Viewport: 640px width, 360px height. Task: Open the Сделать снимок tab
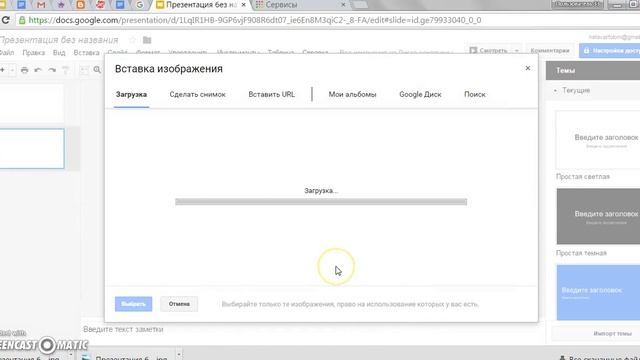198,94
